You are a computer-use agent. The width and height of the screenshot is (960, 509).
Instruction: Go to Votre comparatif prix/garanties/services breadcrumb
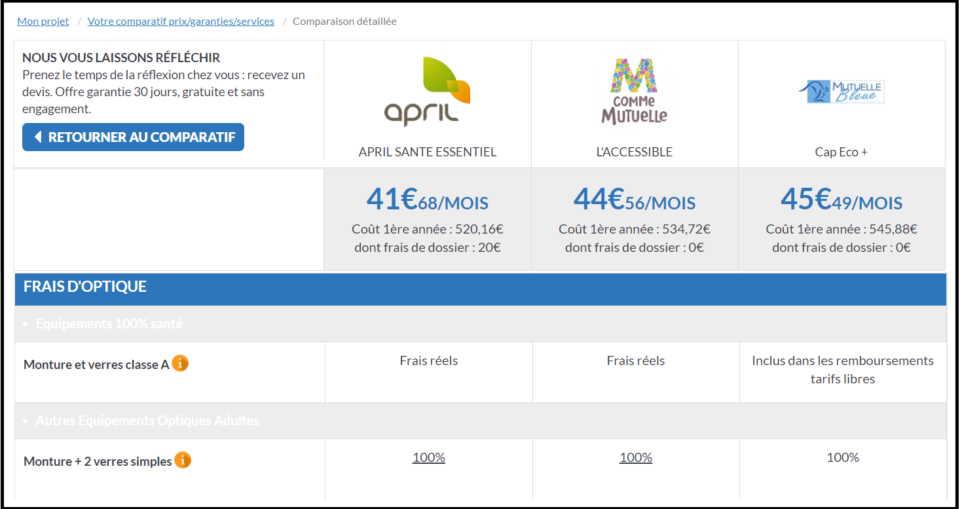pyautogui.click(x=181, y=21)
